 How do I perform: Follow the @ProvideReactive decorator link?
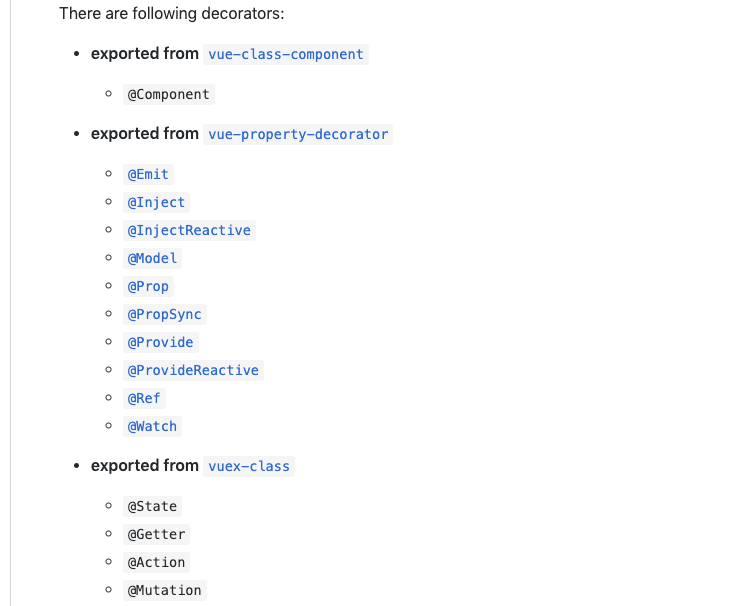tap(193, 370)
